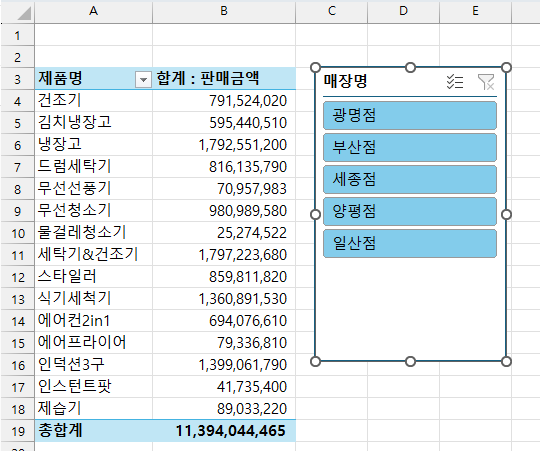Click the 매장명 slicer title
This screenshot has width=540, height=451.
[345, 81]
